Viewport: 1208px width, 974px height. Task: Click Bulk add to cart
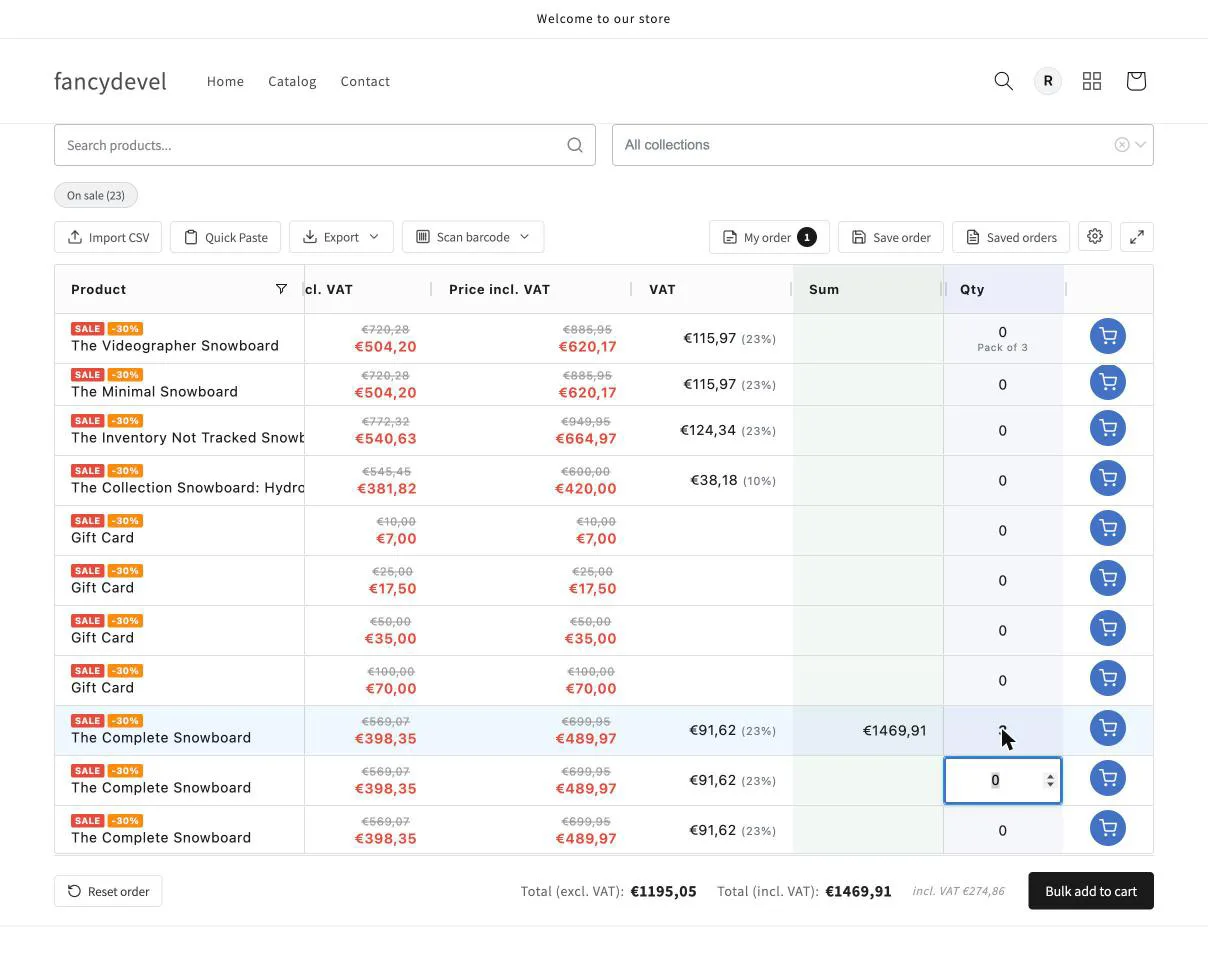(x=1091, y=891)
